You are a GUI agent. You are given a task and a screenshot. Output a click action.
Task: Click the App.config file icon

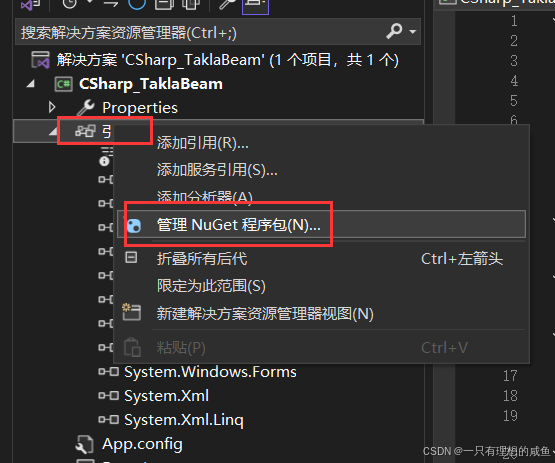click(x=85, y=445)
